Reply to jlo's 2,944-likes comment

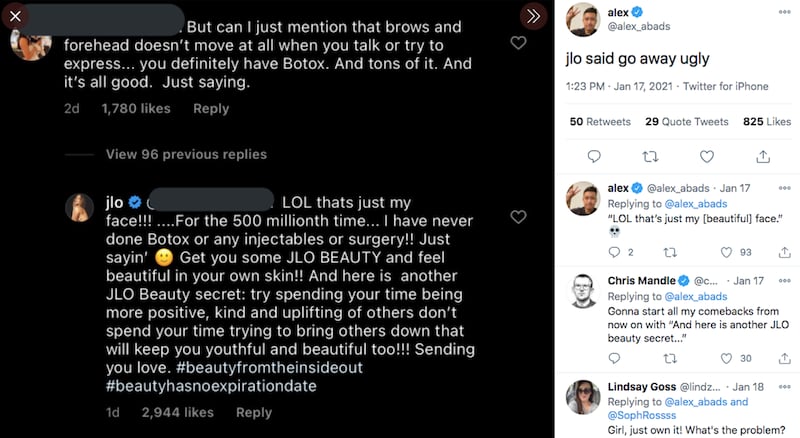coord(254,412)
